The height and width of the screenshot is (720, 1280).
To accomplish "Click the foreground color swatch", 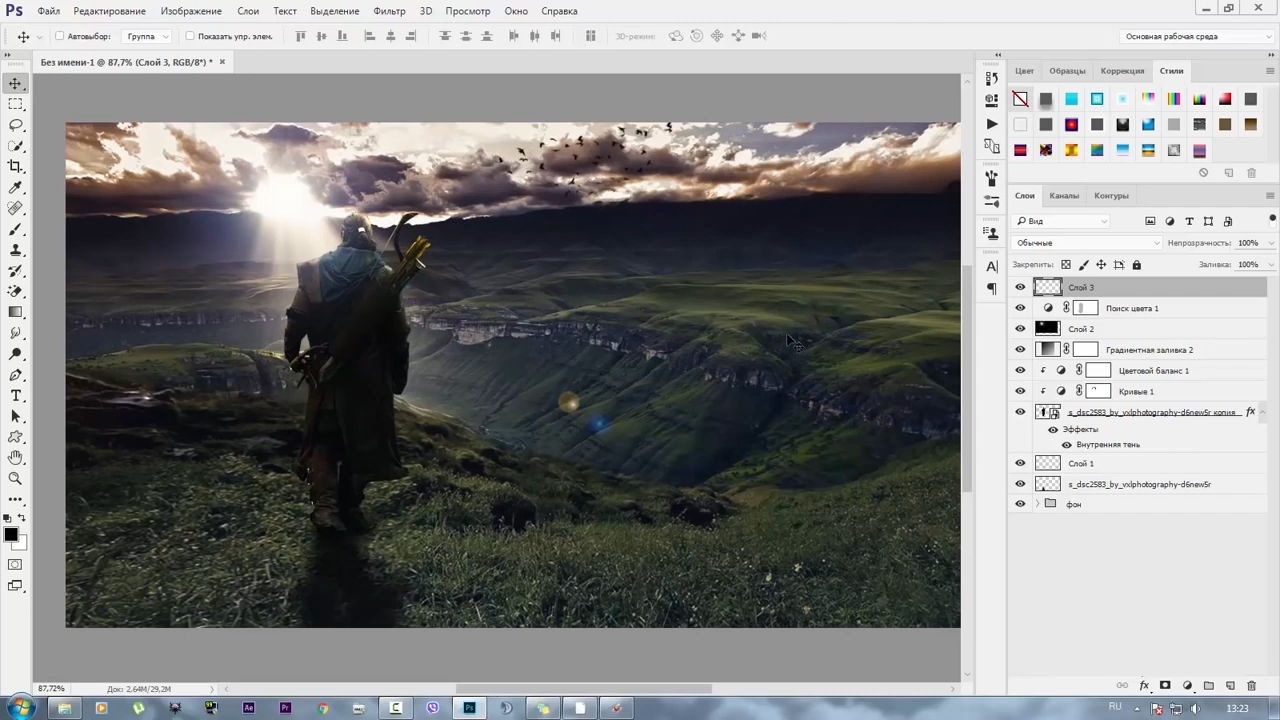I will (11, 535).
